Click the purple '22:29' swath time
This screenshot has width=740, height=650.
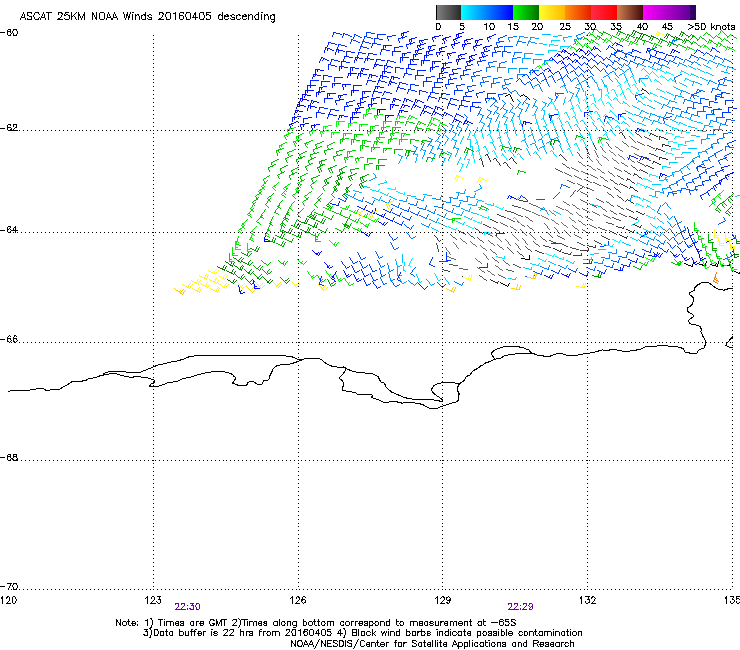521,607
